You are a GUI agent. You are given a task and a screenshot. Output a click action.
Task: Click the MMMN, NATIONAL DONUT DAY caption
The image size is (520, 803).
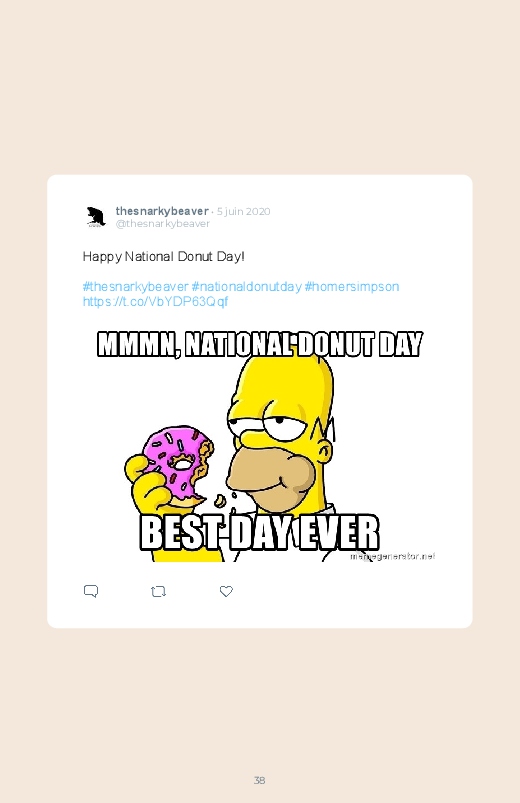pos(260,344)
